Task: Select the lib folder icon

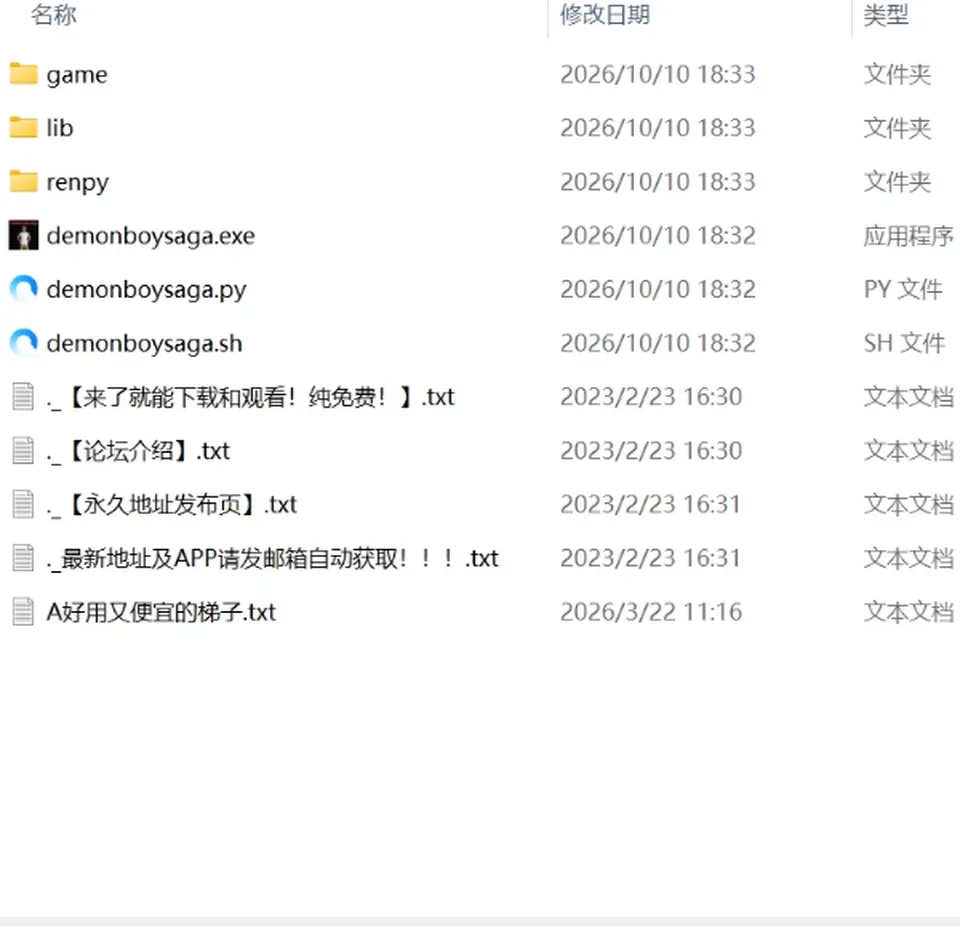Action: (23, 127)
